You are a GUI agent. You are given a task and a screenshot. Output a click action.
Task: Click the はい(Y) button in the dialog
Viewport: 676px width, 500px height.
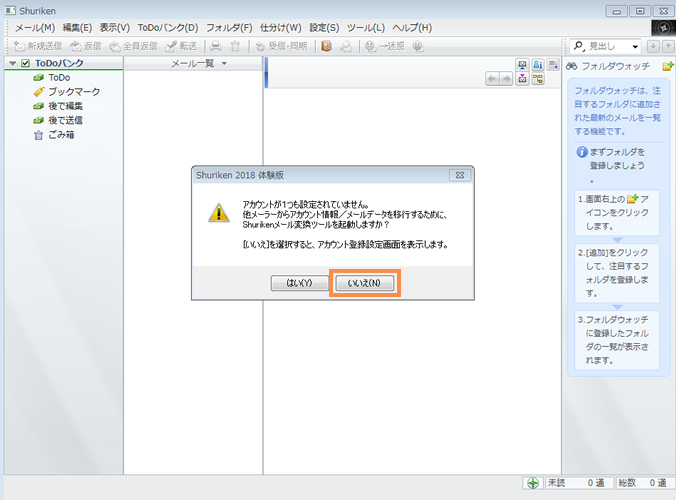point(299,283)
